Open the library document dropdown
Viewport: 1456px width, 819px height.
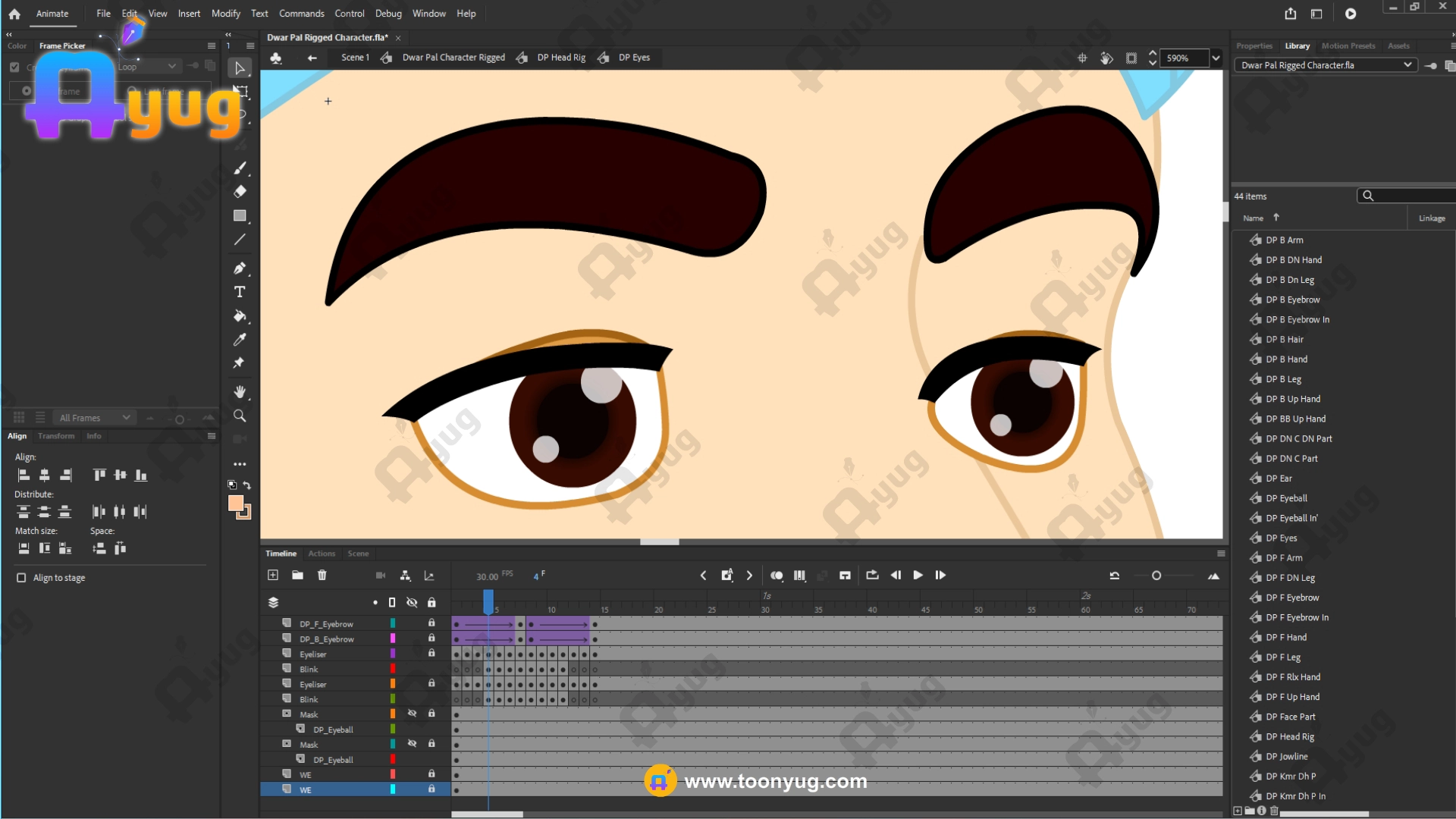pos(1407,65)
